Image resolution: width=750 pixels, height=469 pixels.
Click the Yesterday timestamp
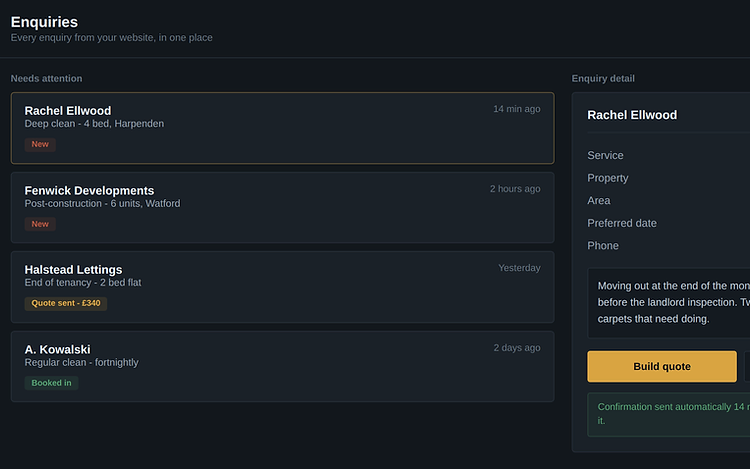click(x=519, y=268)
